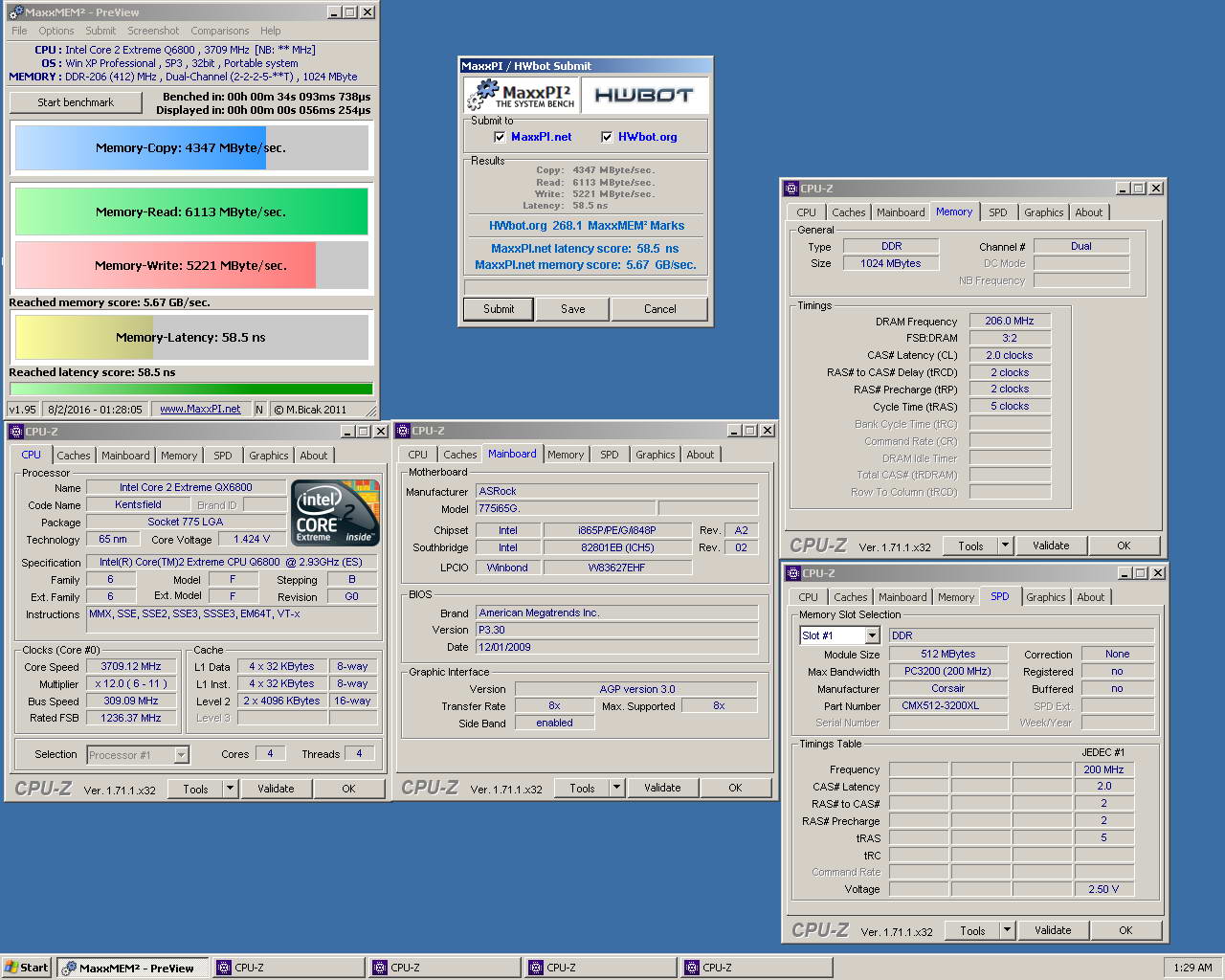The image size is (1225, 980).
Task: Open the Screenshot menu in MaxxMEM²
Action: point(153,31)
